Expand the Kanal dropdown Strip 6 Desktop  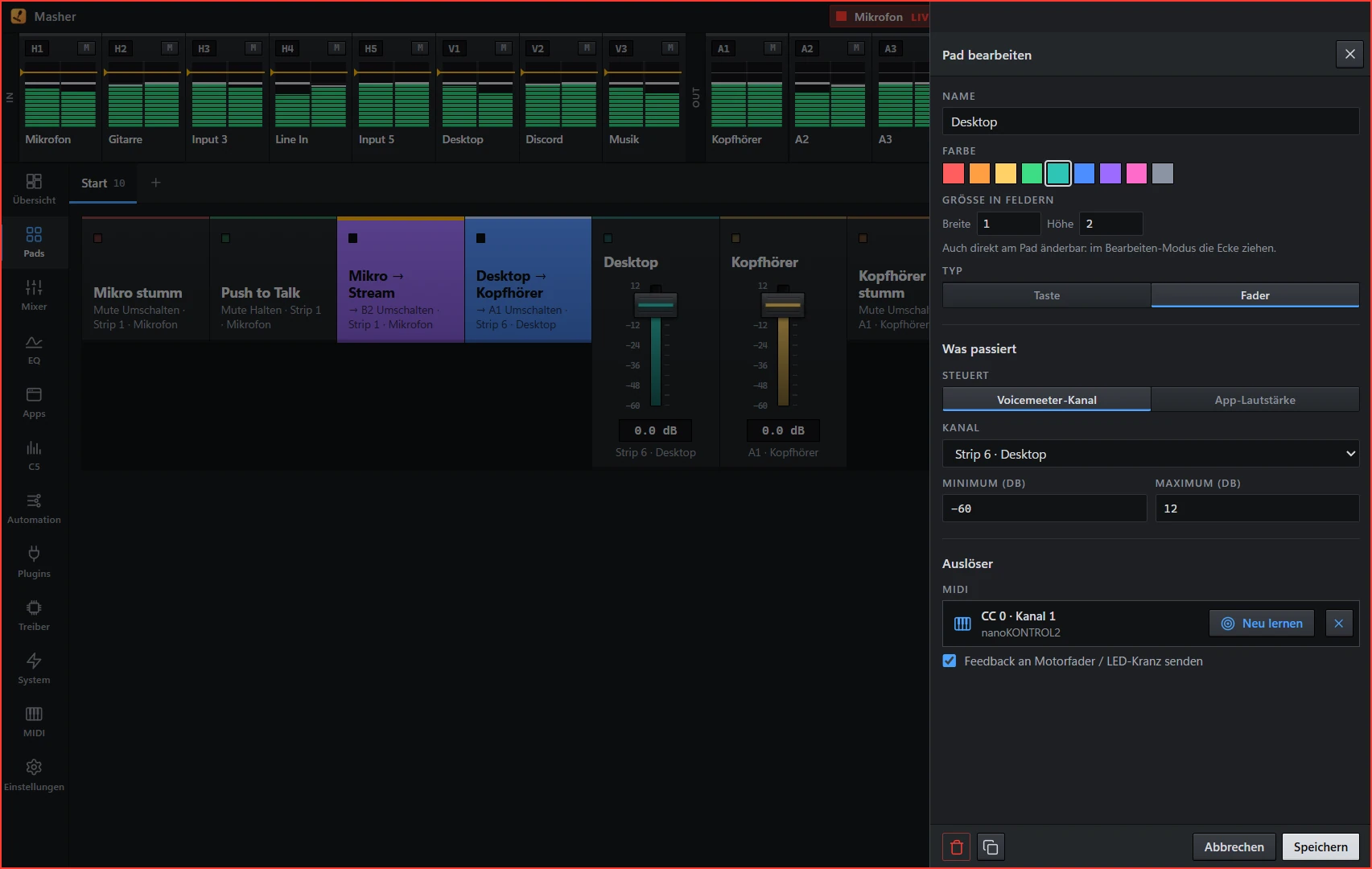1151,454
